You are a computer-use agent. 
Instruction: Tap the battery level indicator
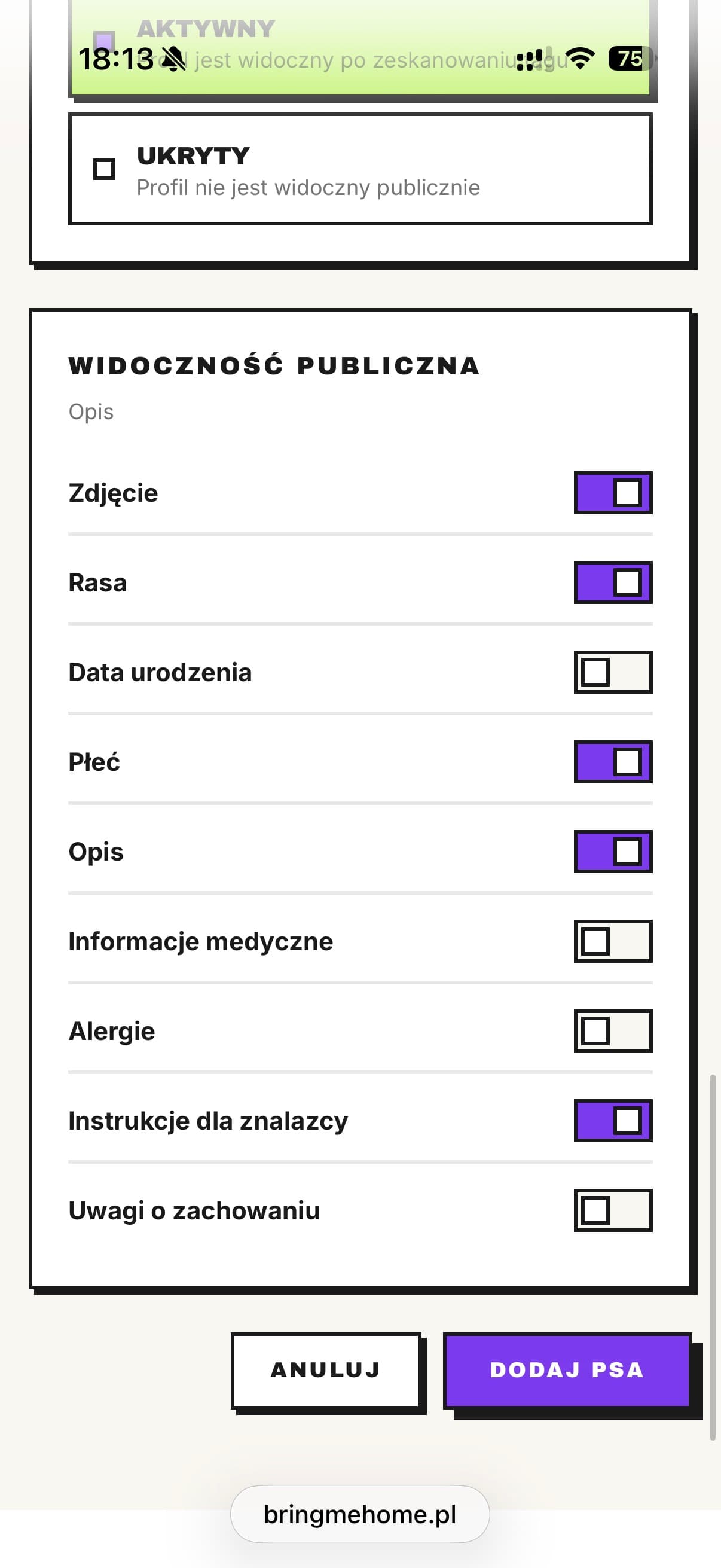tap(630, 59)
